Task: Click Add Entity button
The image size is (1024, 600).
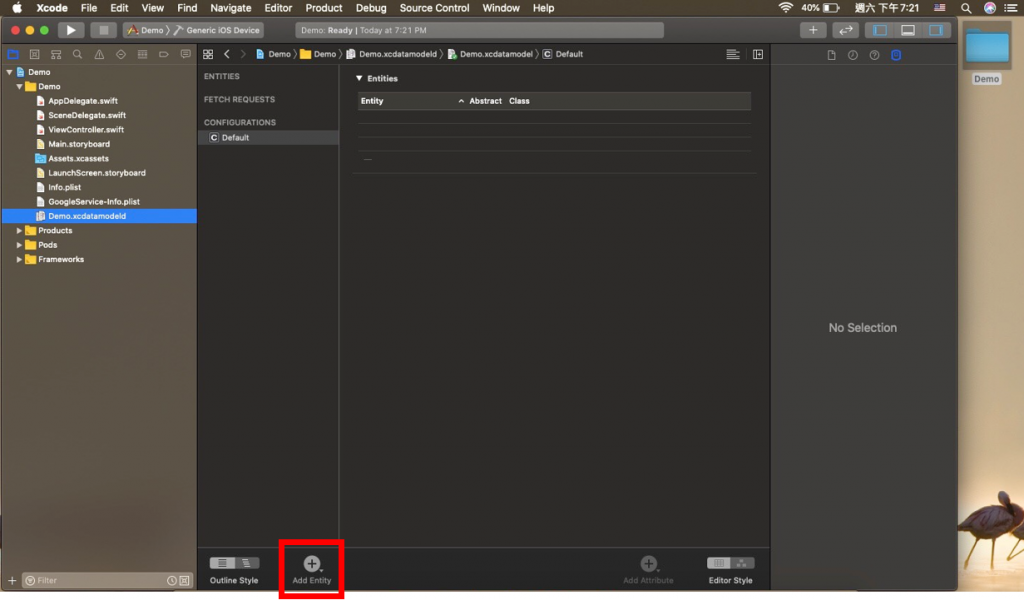Action: tap(312, 569)
